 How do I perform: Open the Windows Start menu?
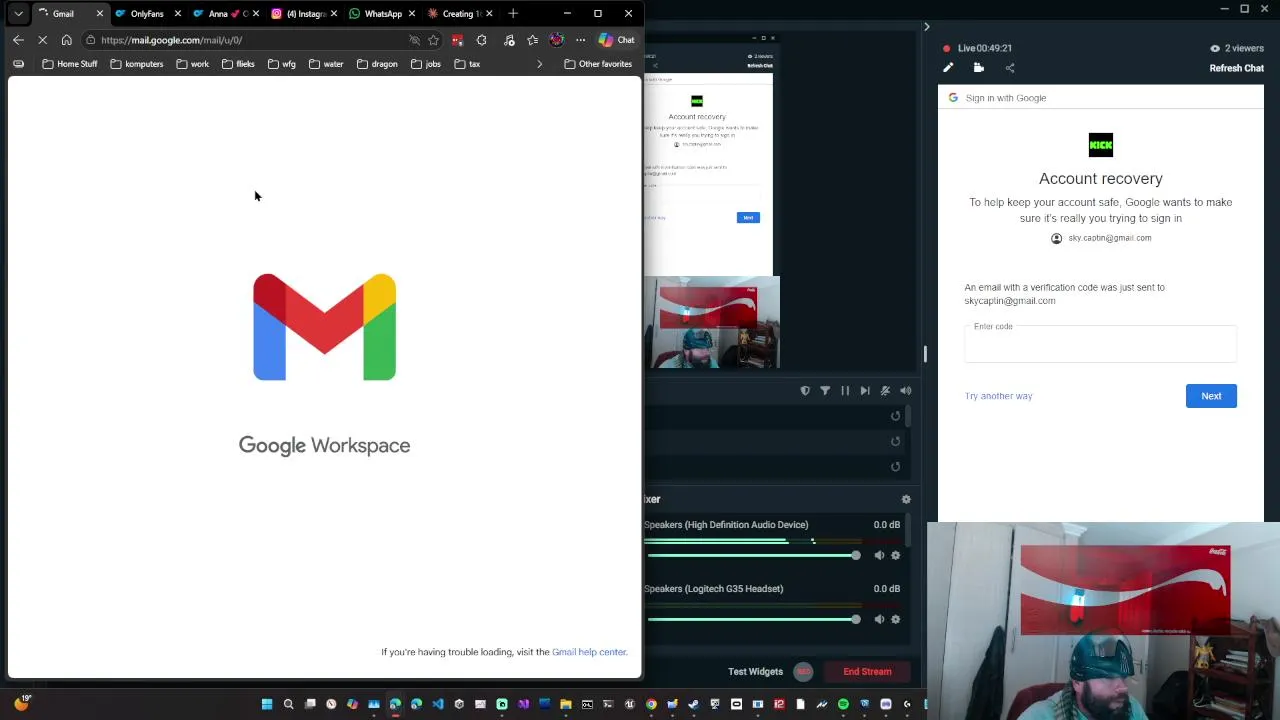(267, 704)
